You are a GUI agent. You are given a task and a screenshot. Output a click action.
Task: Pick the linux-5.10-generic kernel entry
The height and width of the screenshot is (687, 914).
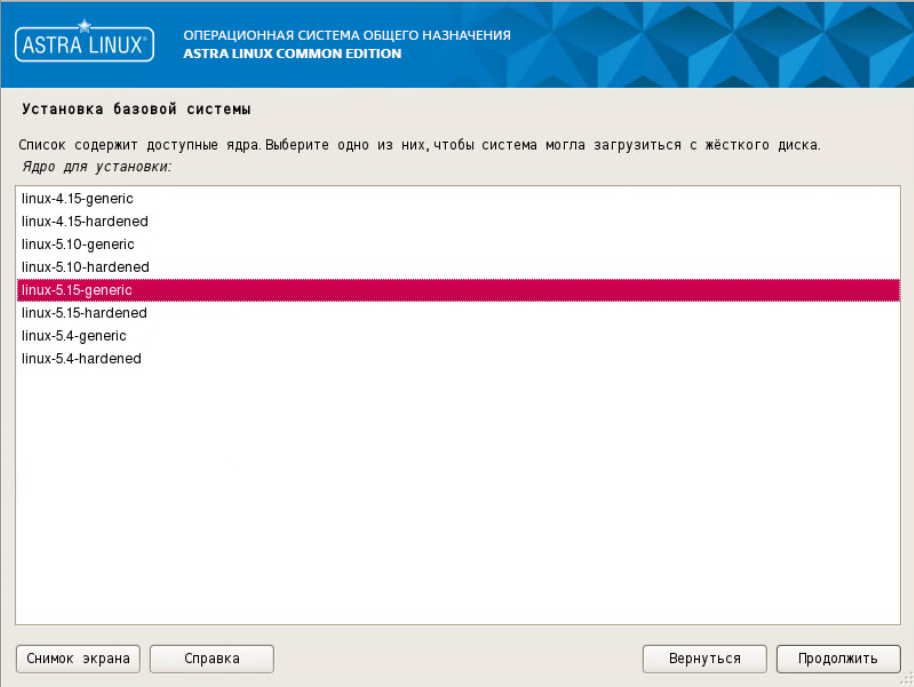(458, 244)
